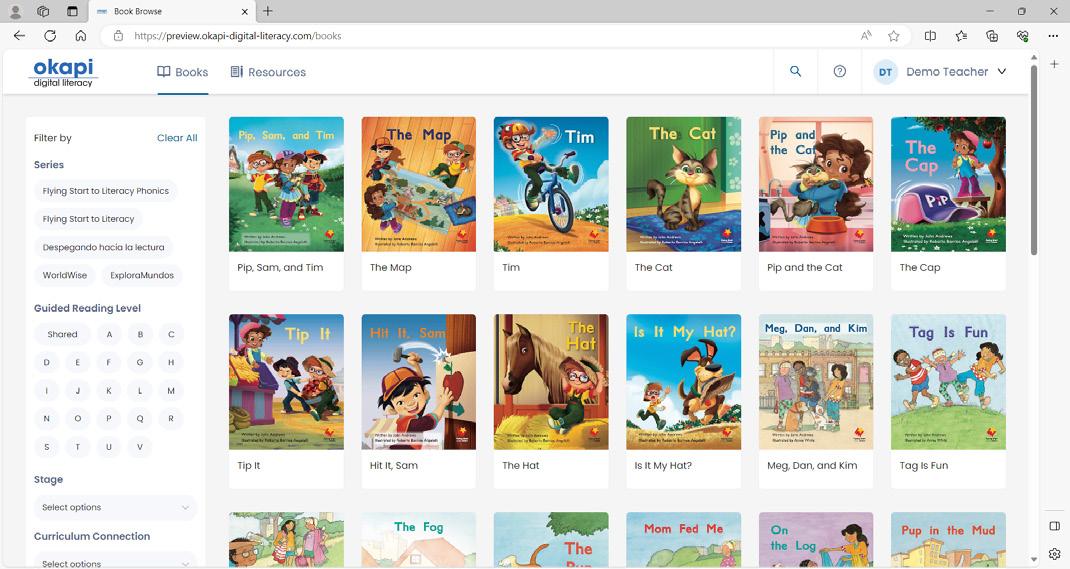Toggle Flying Start to Literacy series filter

pos(88,219)
